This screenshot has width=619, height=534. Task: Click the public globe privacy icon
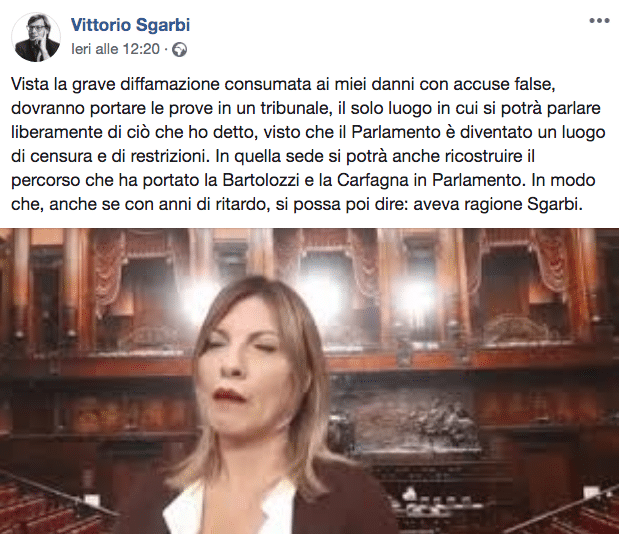(x=180, y=50)
